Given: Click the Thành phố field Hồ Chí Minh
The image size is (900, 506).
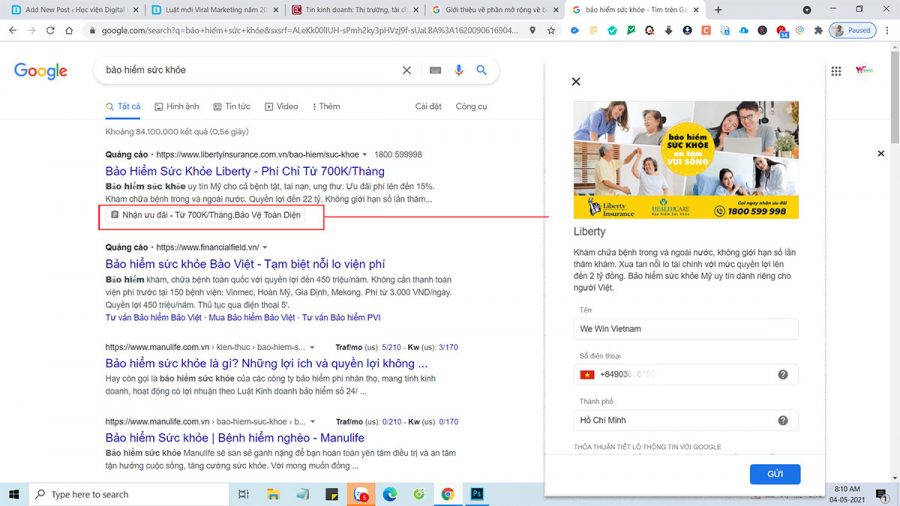Looking at the screenshot, I should (686, 421).
